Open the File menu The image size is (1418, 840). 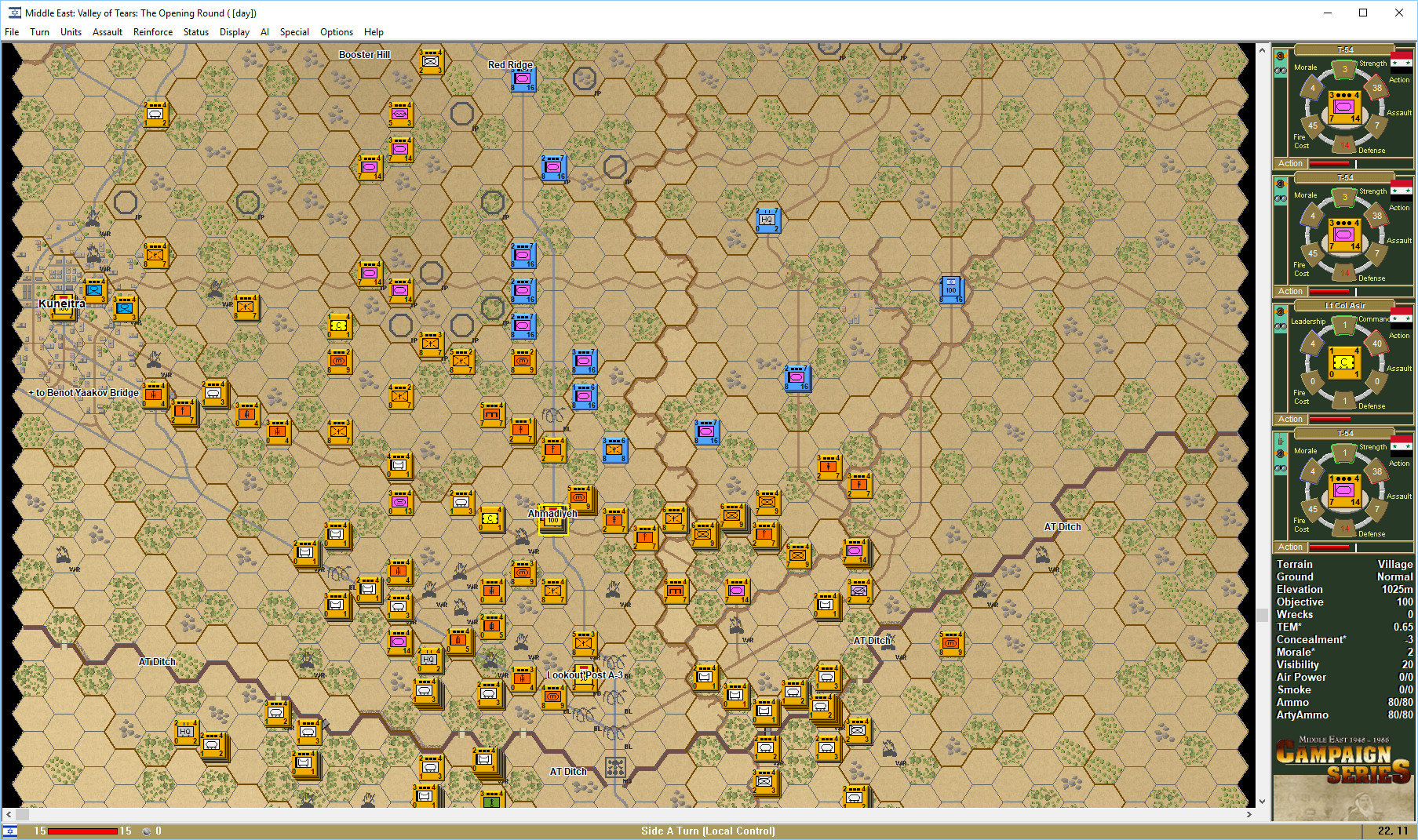pos(12,32)
